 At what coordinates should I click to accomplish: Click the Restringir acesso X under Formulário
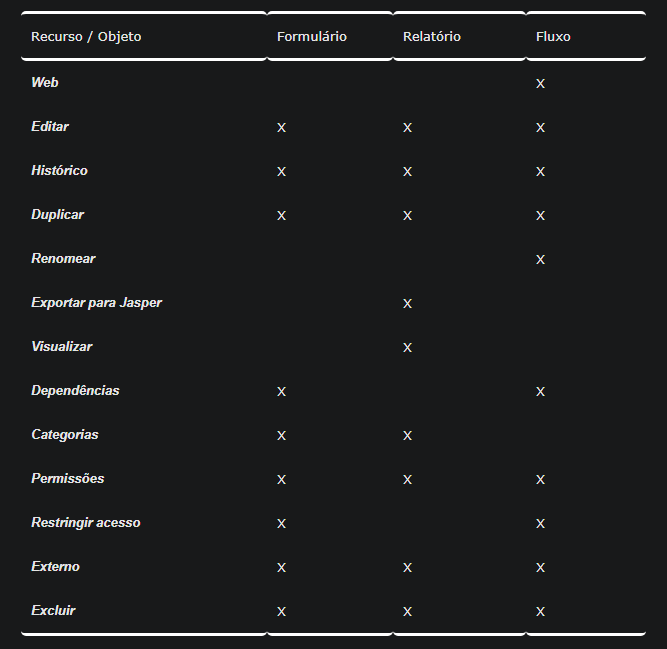click(x=281, y=524)
